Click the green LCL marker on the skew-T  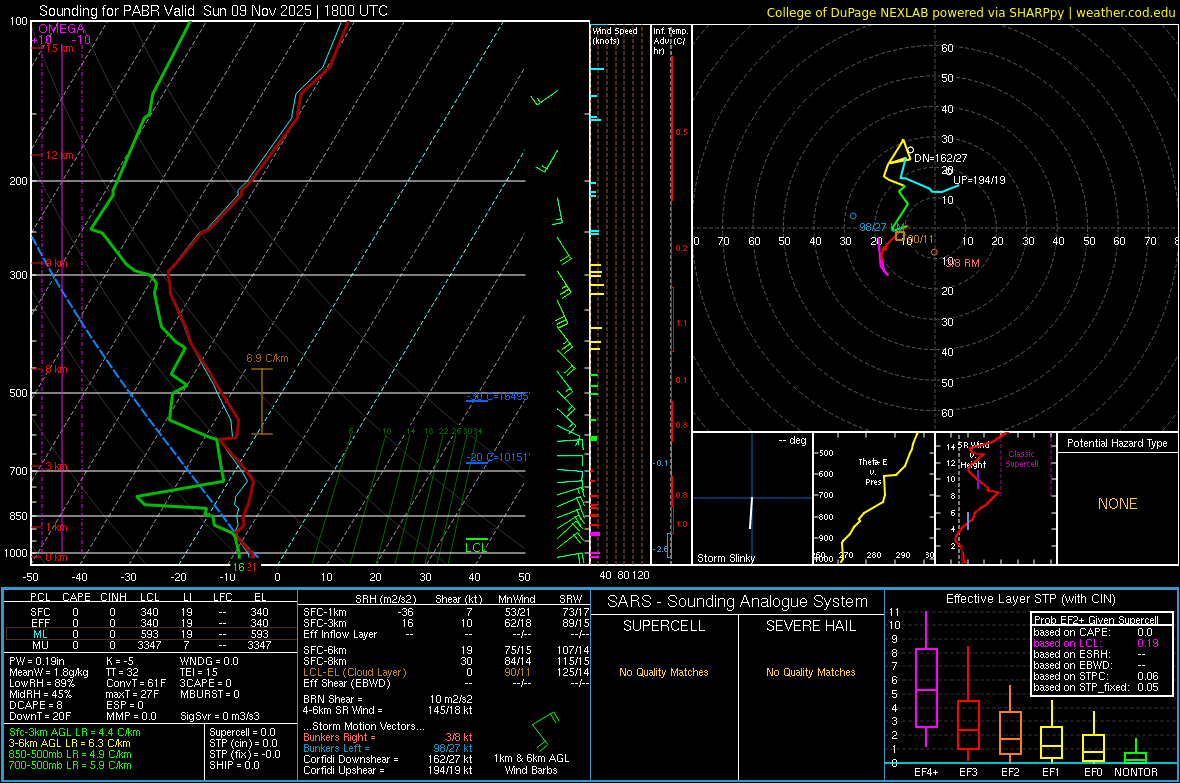coord(476,547)
